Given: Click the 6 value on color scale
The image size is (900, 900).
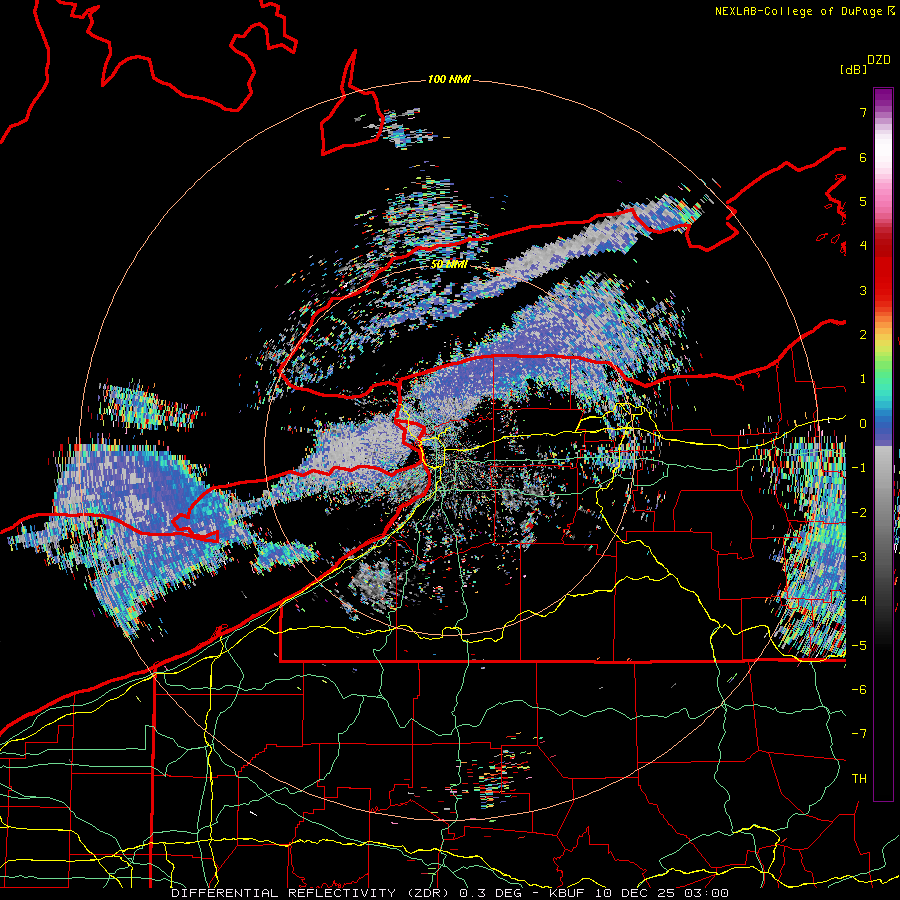Looking at the screenshot, I should pos(863,157).
